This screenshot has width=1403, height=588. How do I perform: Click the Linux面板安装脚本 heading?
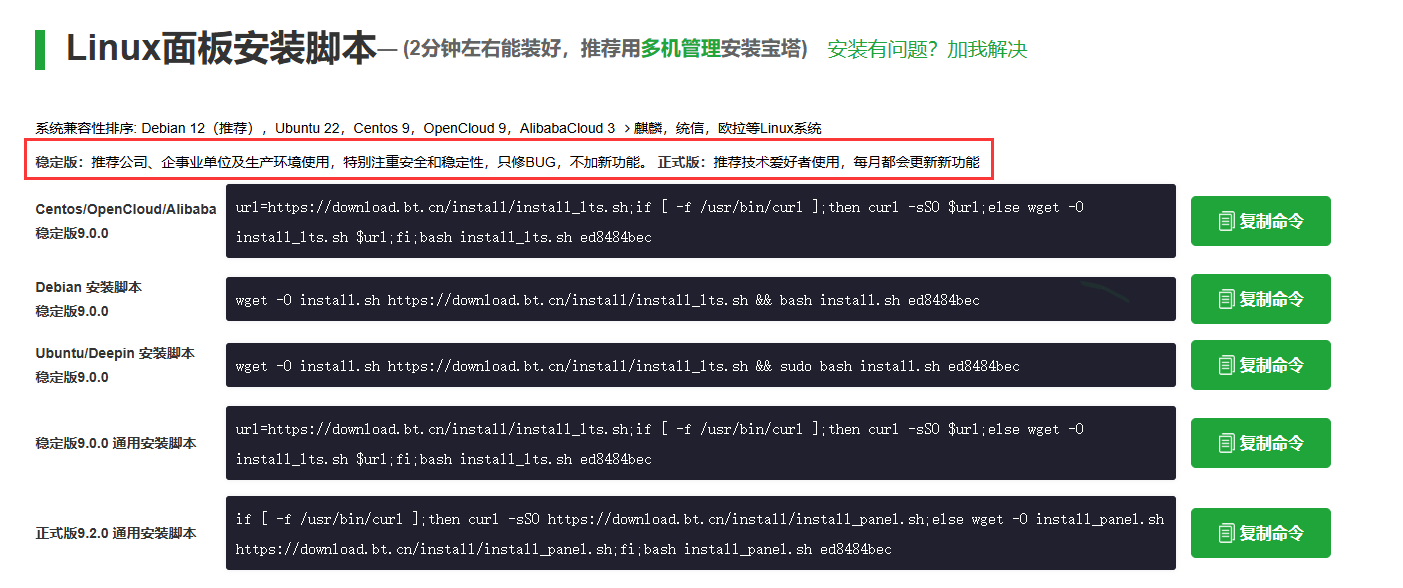click(x=221, y=49)
